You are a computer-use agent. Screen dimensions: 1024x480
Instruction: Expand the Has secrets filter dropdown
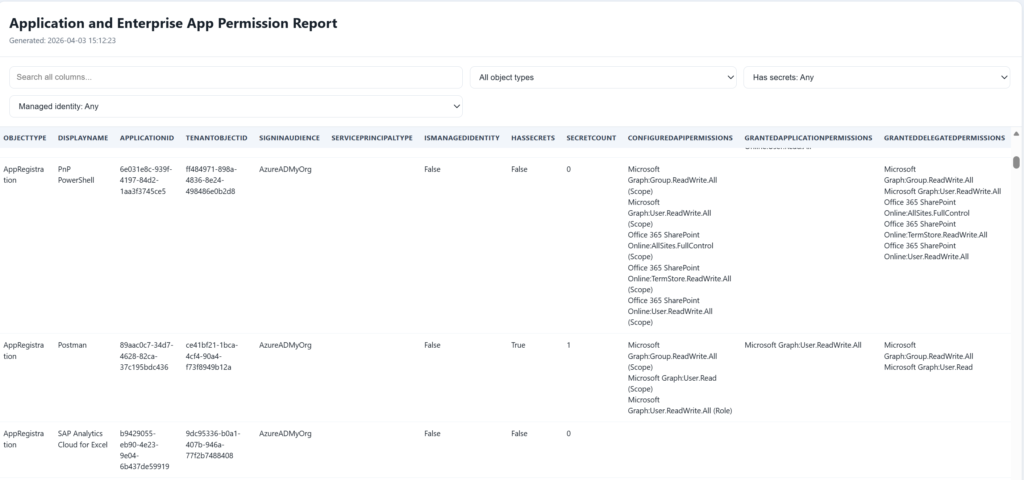876,77
